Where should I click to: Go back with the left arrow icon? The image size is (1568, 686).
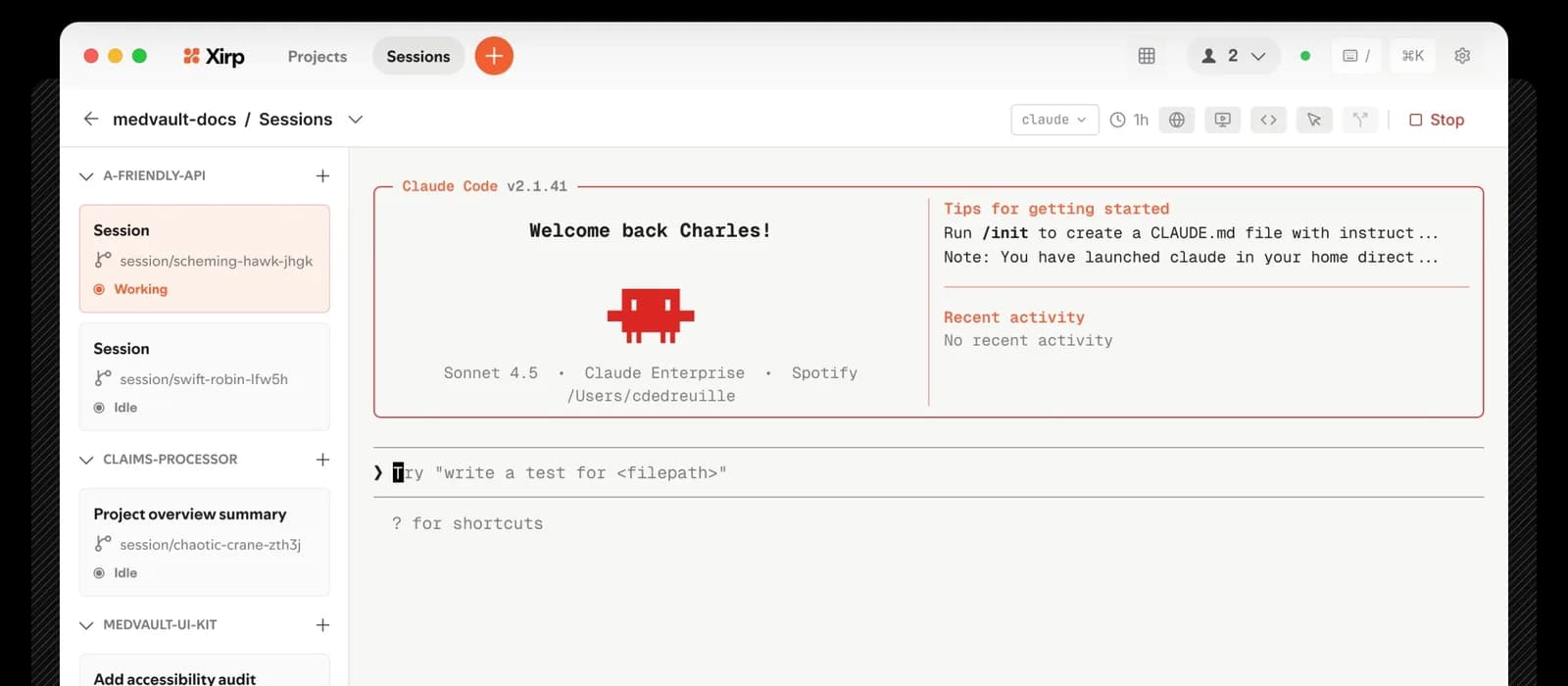pos(91,119)
